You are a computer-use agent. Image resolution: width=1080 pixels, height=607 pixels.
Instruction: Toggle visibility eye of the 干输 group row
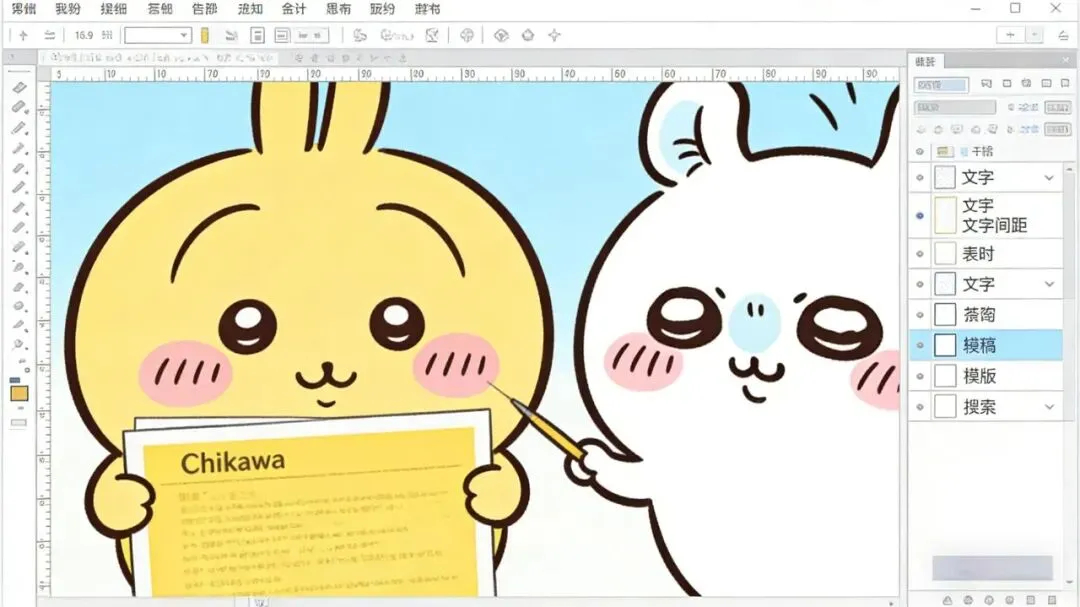pos(920,152)
